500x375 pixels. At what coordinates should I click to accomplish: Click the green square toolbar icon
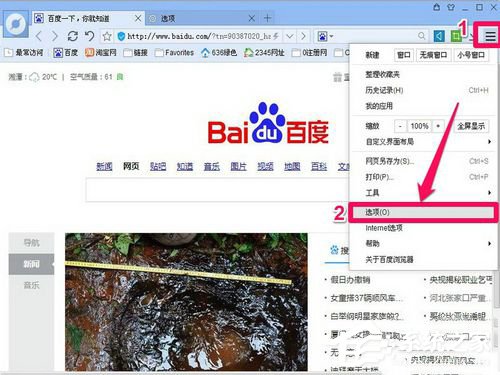coord(456,36)
